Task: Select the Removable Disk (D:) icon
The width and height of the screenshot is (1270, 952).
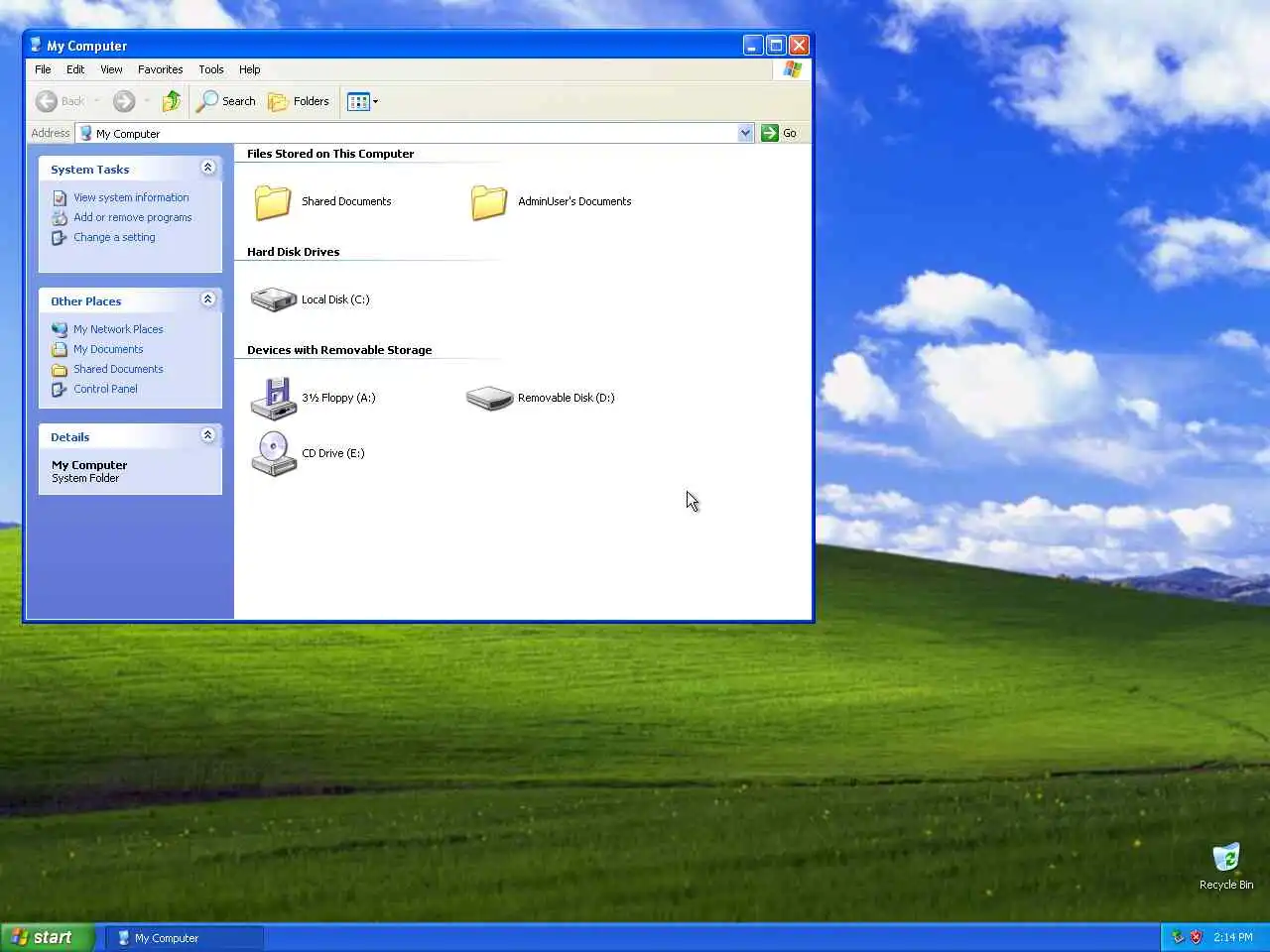Action: (x=489, y=398)
